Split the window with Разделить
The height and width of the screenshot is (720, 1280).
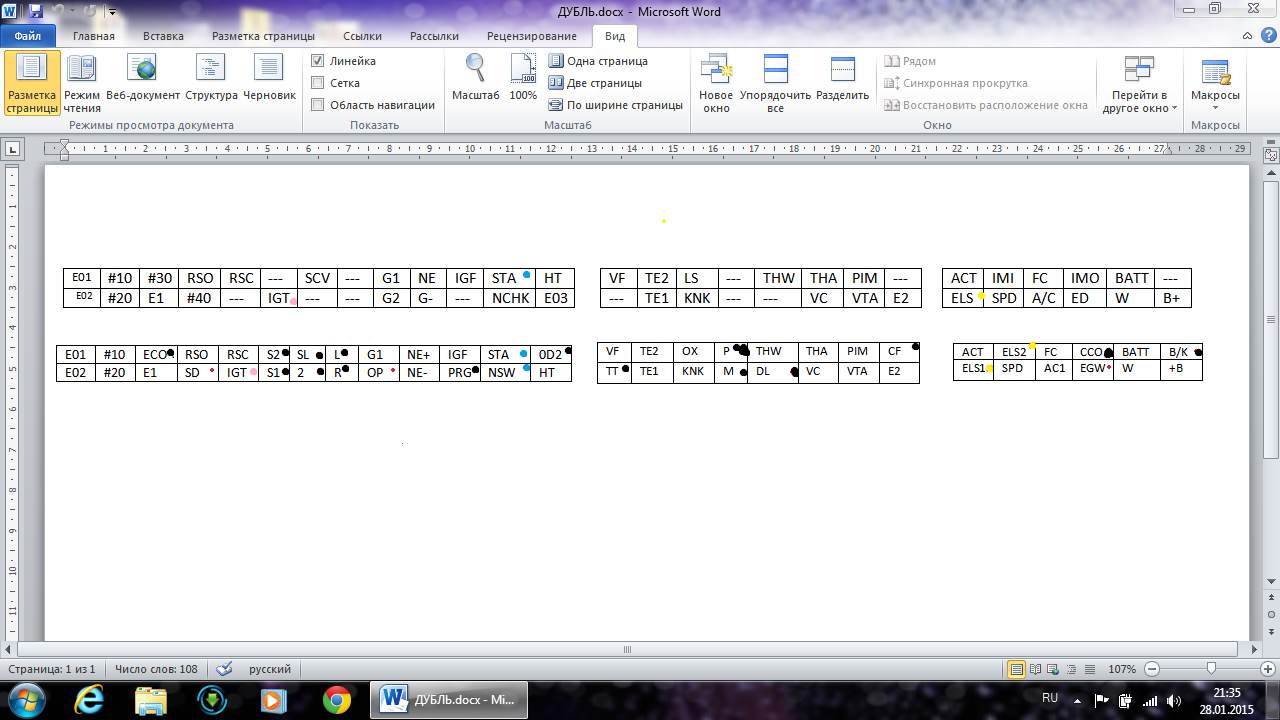tap(842, 82)
